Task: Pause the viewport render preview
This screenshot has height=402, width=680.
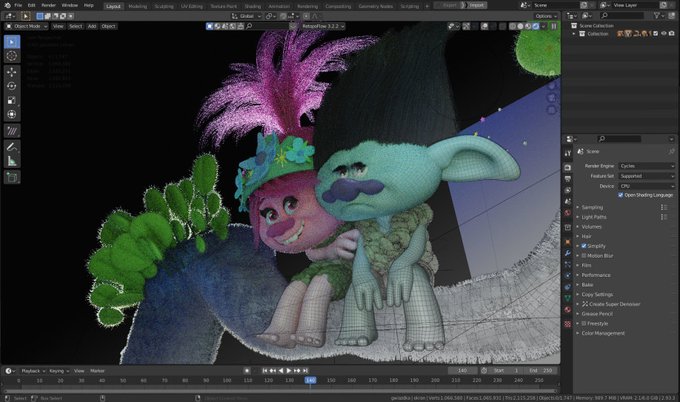Action: point(554,26)
